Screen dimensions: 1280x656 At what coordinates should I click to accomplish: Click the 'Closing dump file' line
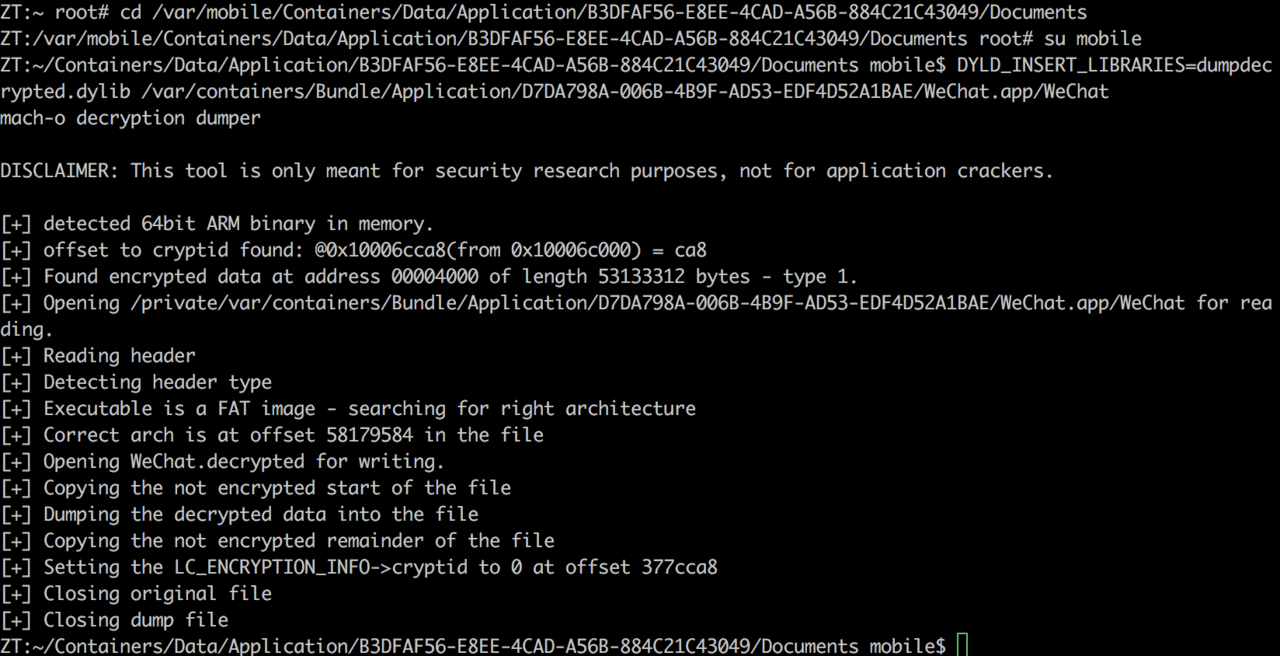tap(114, 620)
